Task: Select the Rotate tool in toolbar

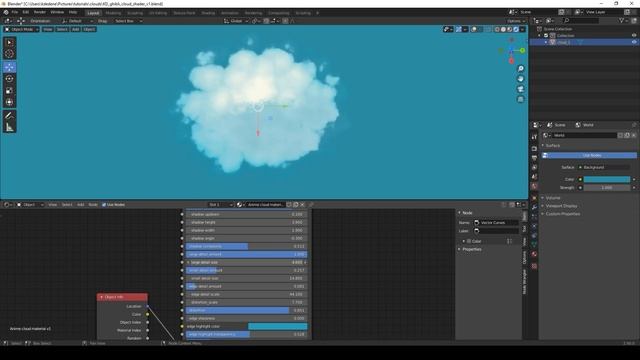Action: 9,79
